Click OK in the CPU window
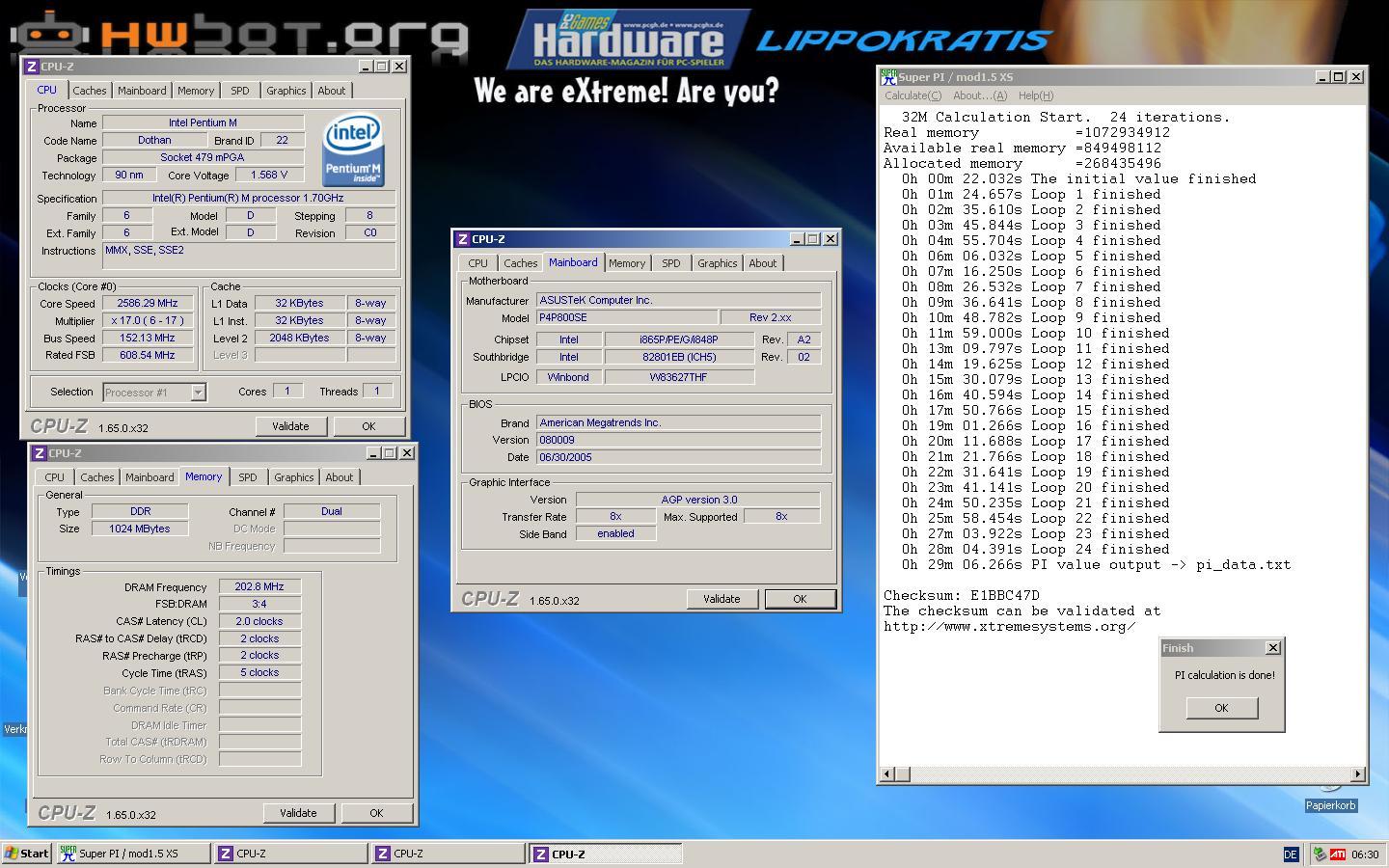The height and width of the screenshot is (868, 1389). [x=368, y=426]
